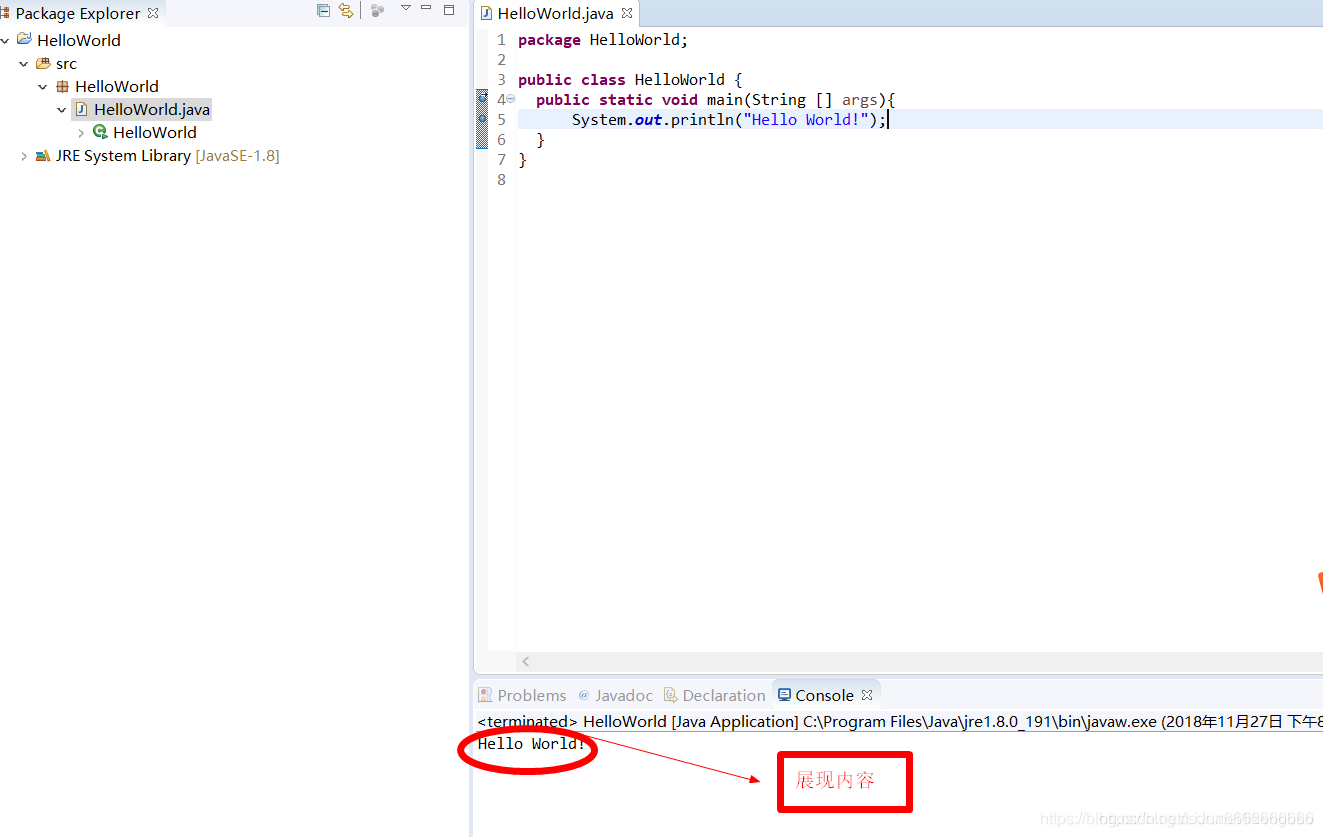The image size is (1323, 837).
Task: Click the greyed Focus on Active Task icon
Action: [x=377, y=10]
